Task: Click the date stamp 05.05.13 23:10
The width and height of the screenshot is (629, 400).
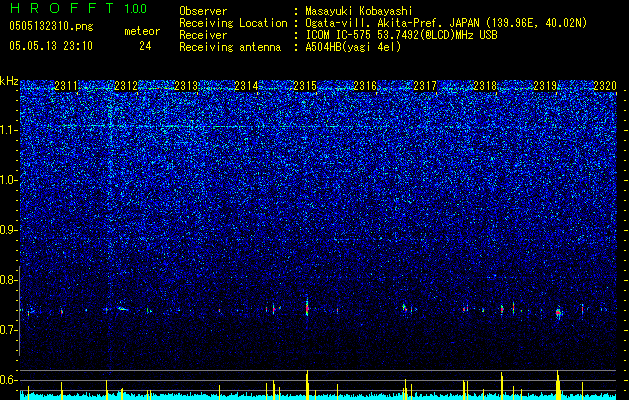Action: [x=51, y=46]
